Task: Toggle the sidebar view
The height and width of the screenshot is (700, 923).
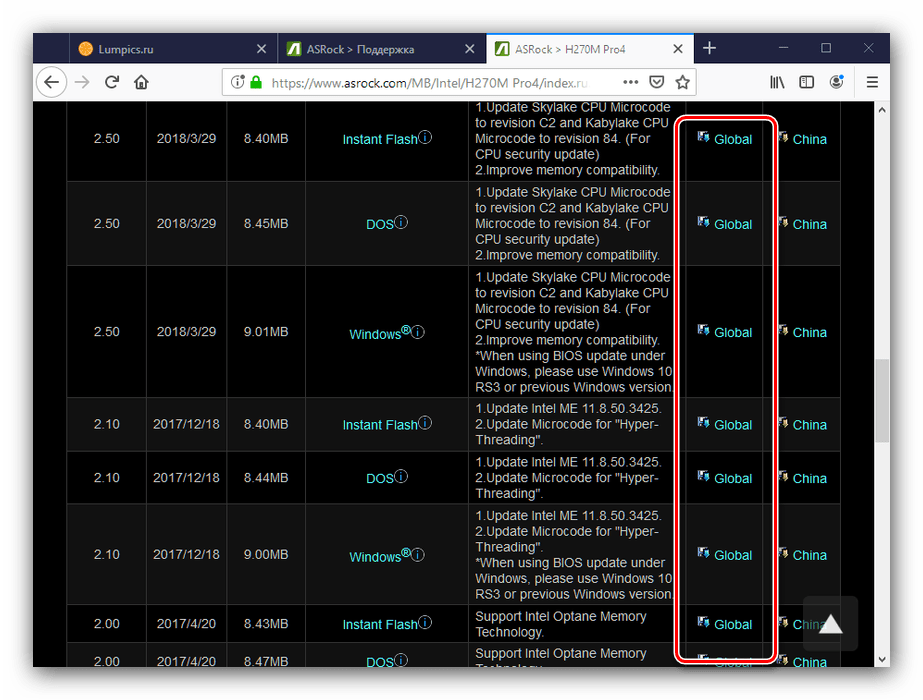Action: (x=806, y=82)
